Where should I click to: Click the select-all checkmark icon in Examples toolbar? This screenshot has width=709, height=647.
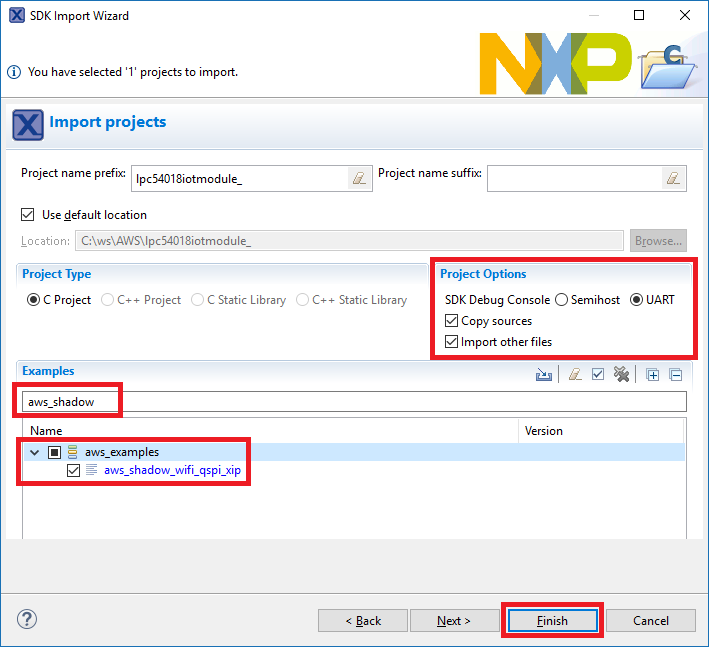598,375
